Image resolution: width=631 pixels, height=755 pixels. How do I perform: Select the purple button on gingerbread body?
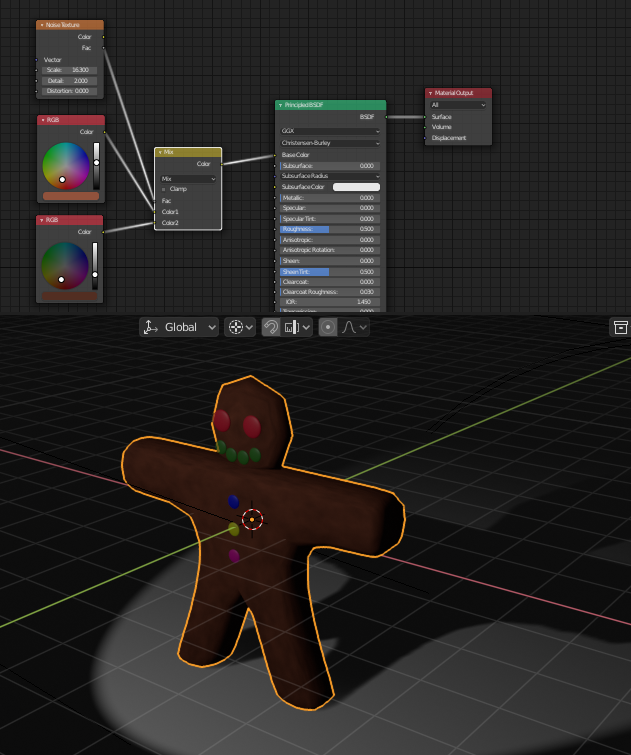pyautogui.click(x=234, y=556)
